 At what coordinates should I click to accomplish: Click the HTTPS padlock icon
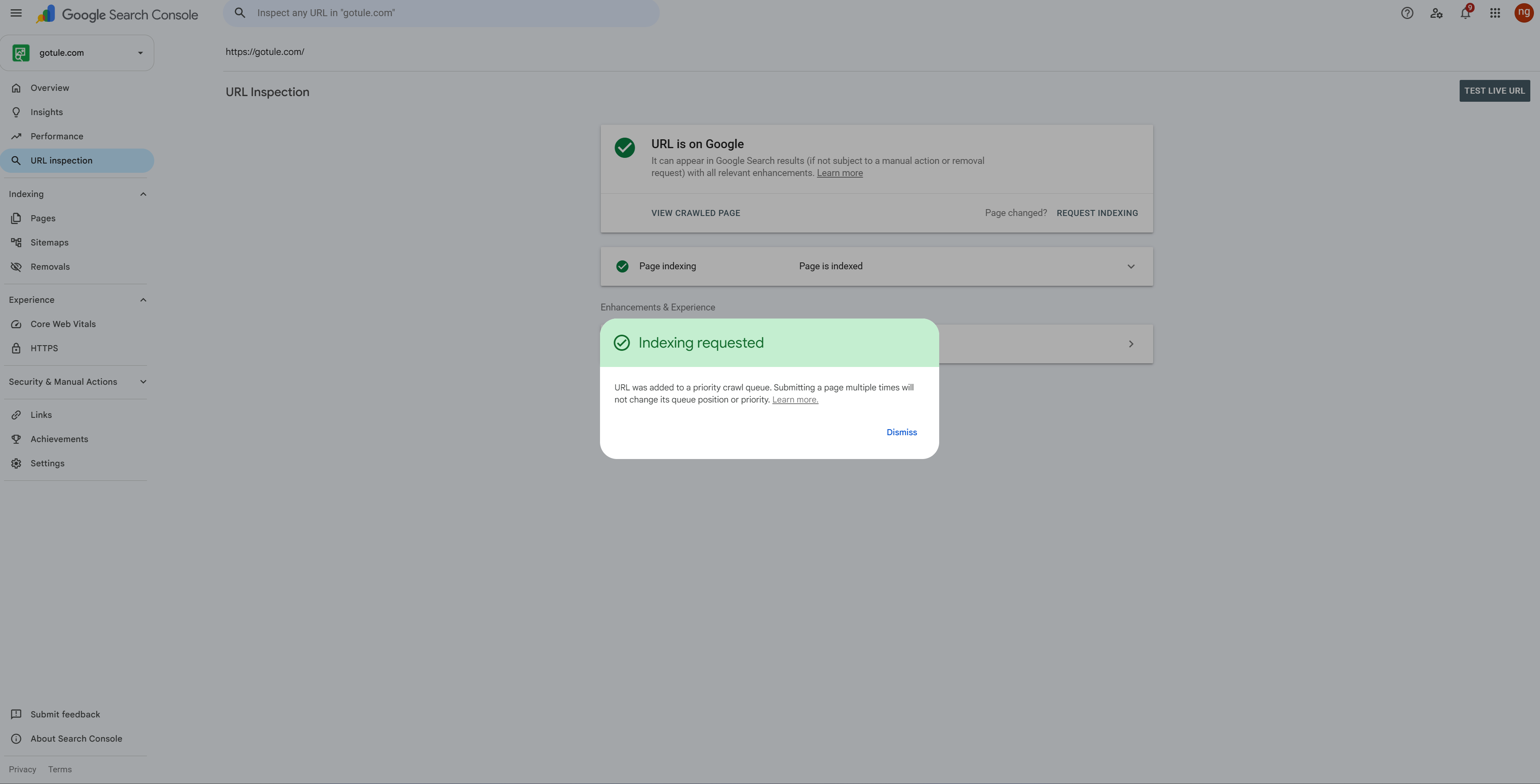[16, 348]
